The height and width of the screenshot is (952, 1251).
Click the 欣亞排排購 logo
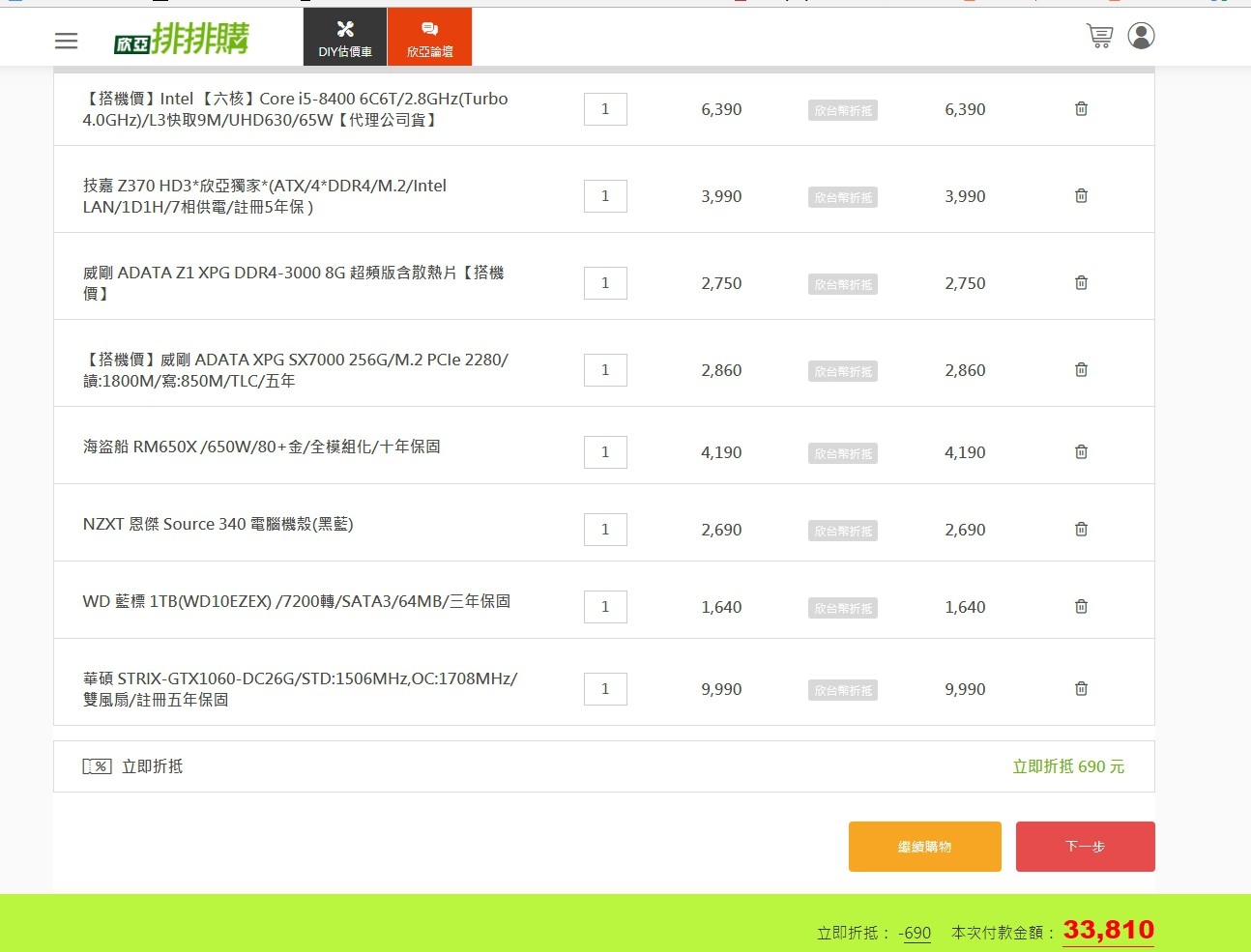(x=182, y=39)
